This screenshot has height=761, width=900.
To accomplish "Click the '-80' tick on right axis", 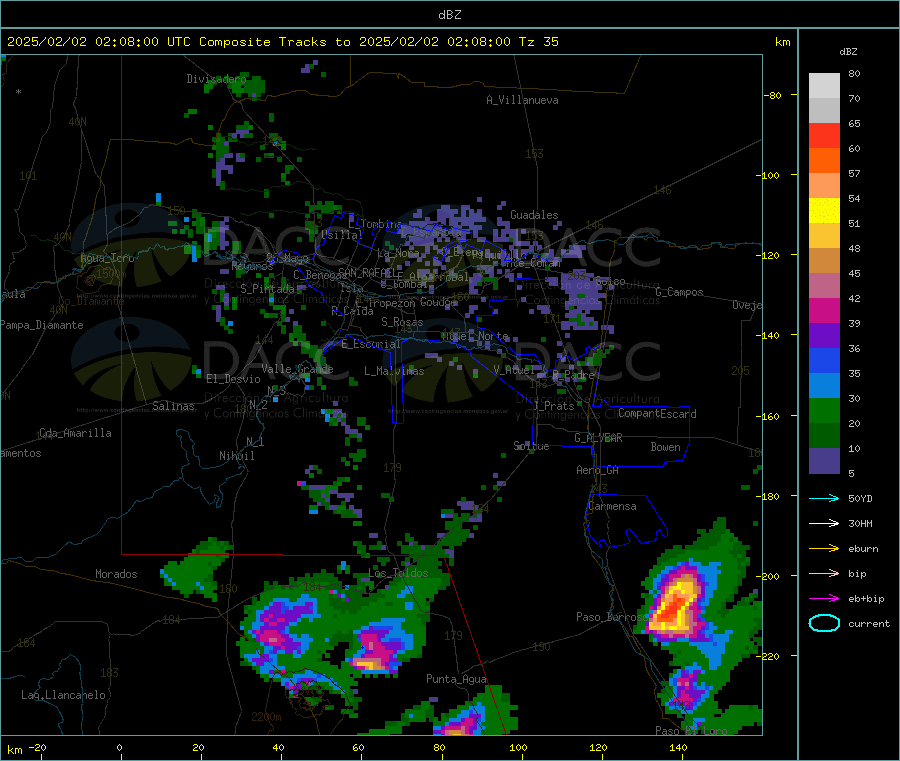I will pyautogui.click(x=772, y=95).
